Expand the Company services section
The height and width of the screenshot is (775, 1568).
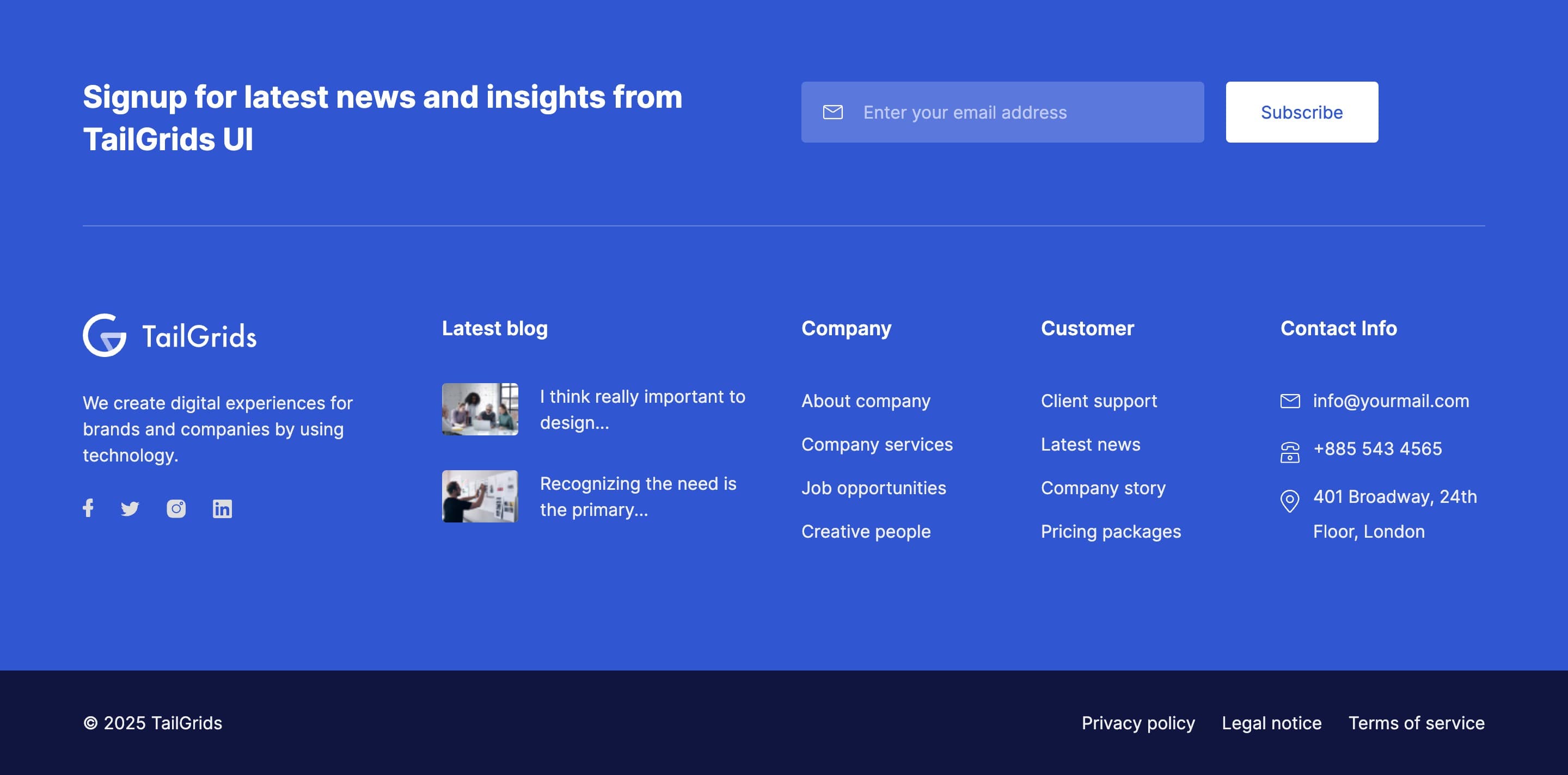(x=876, y=443)
